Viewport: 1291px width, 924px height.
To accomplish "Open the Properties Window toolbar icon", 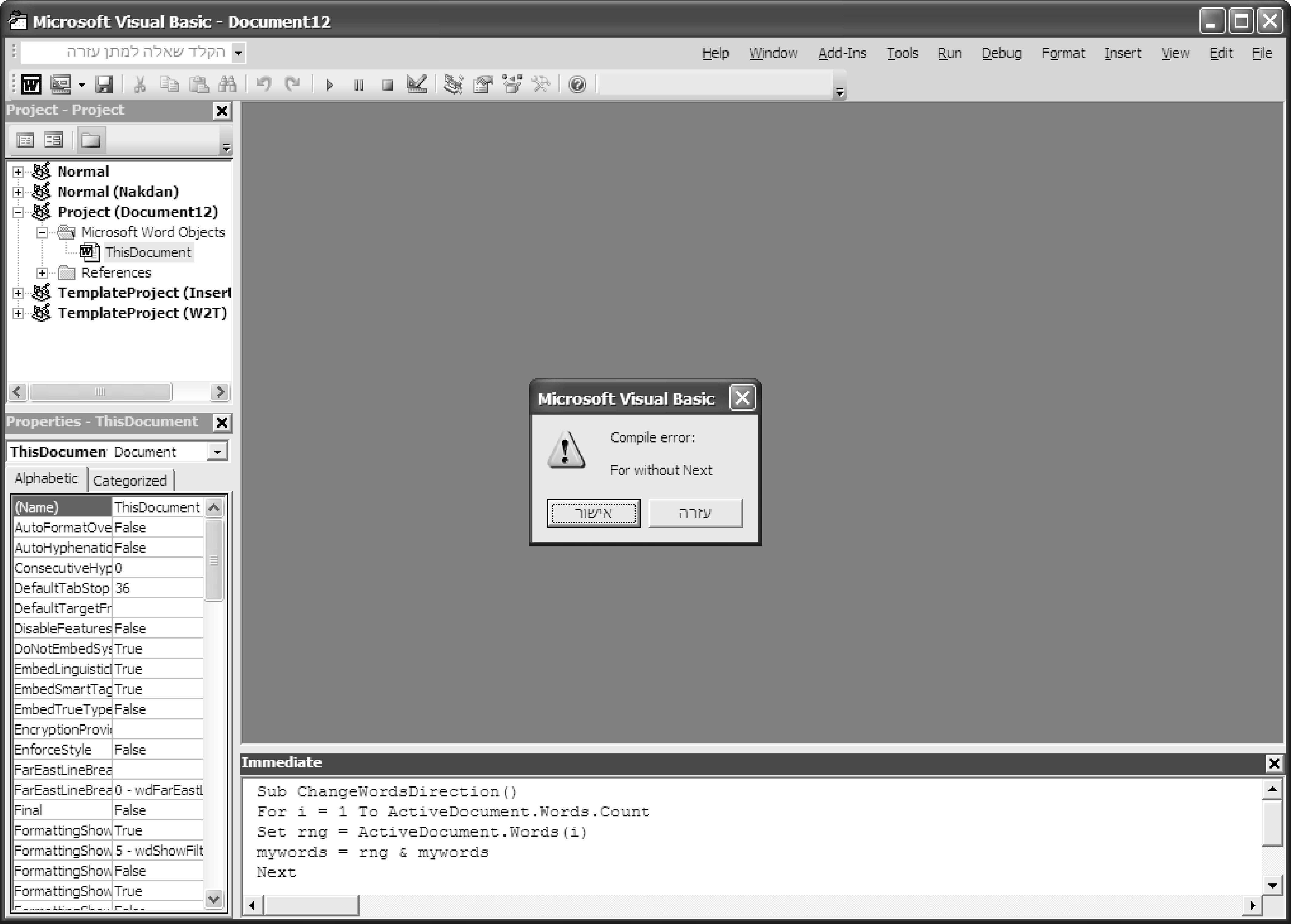I will [x=483, y=85].
